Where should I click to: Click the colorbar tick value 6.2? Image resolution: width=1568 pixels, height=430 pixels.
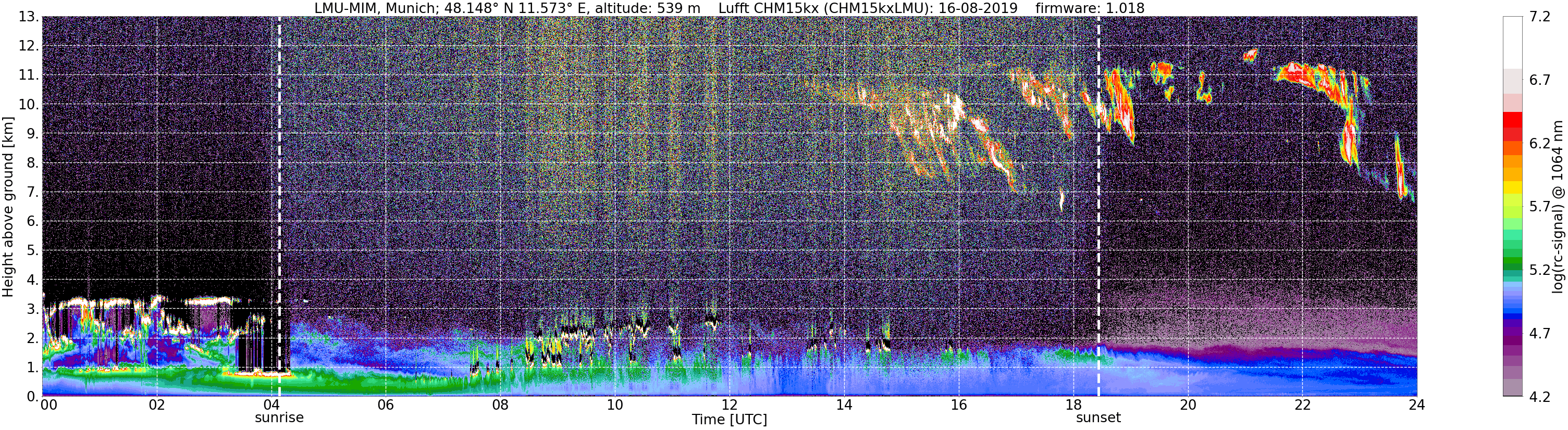click(x=1539, y=144)
